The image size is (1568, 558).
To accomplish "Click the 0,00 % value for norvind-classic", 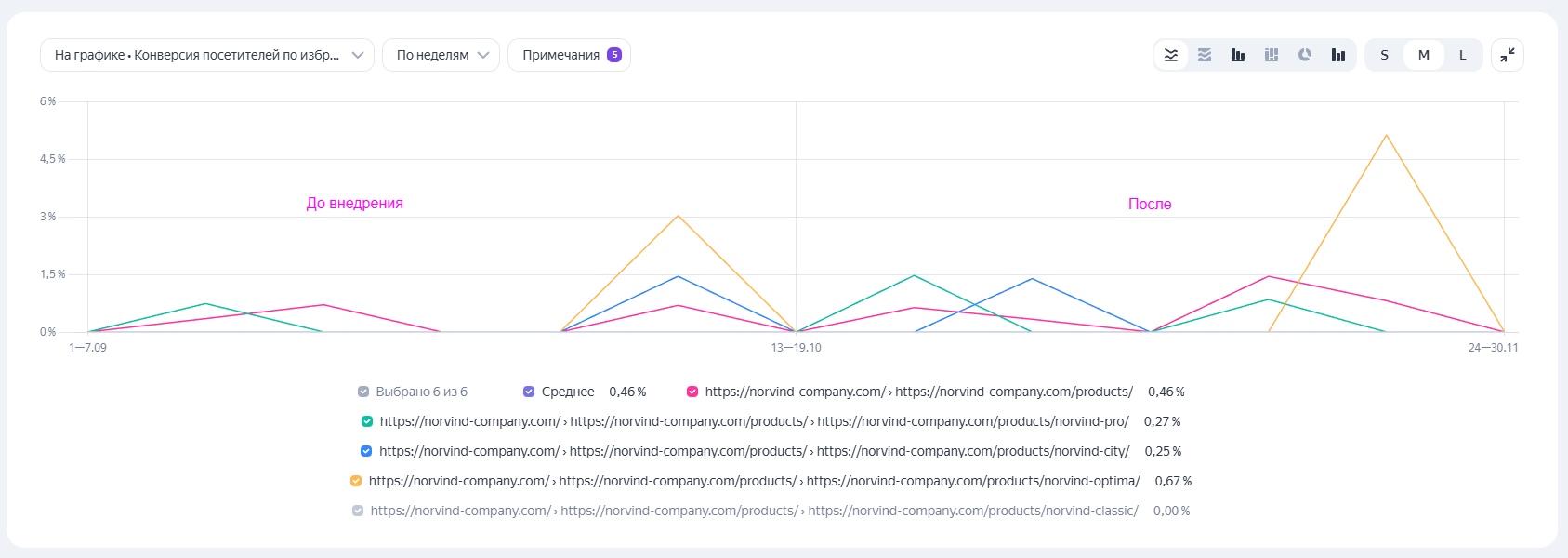I will (1172, 511).
